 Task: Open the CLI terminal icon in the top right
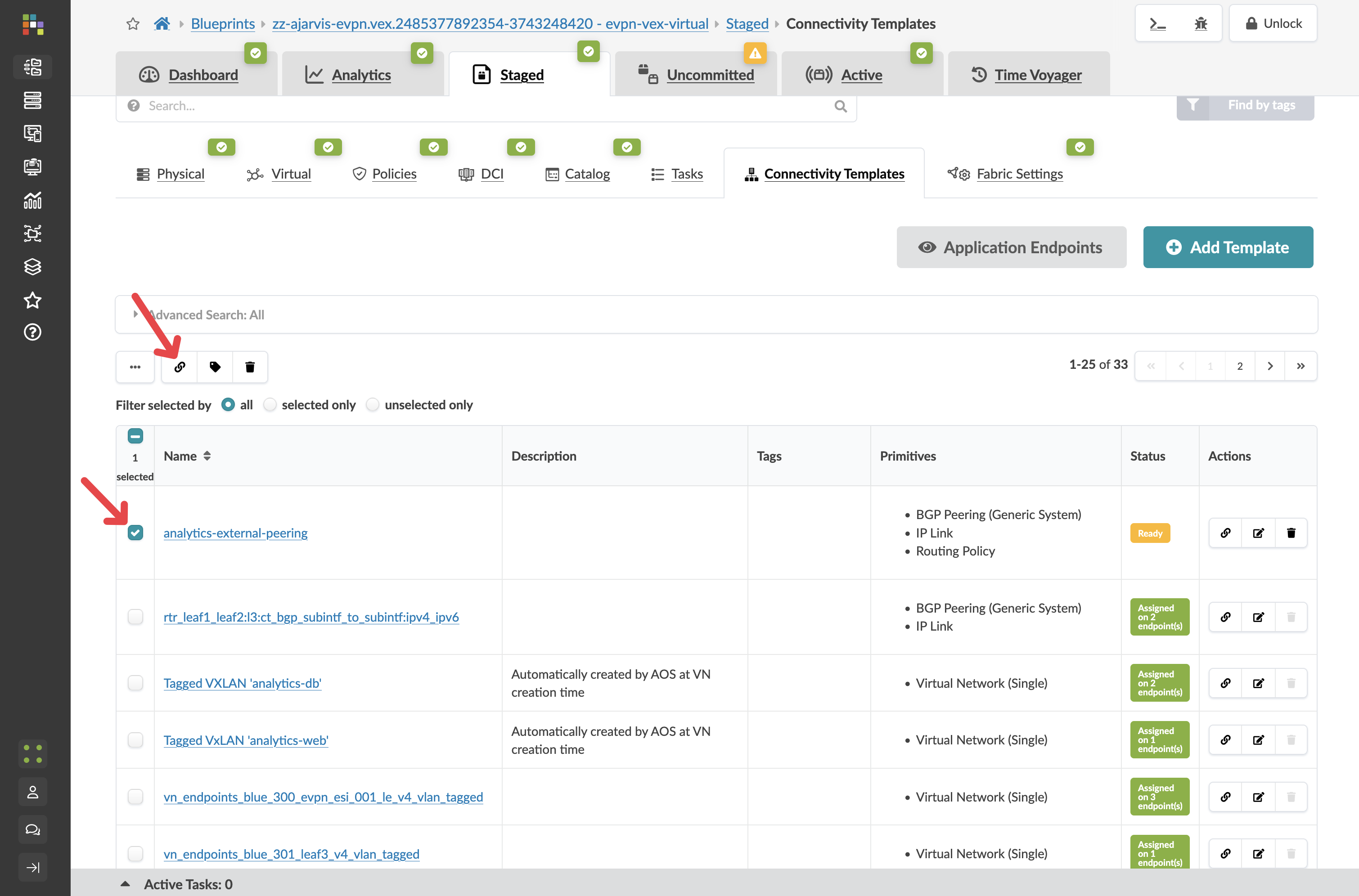[x=1158, y=23]
